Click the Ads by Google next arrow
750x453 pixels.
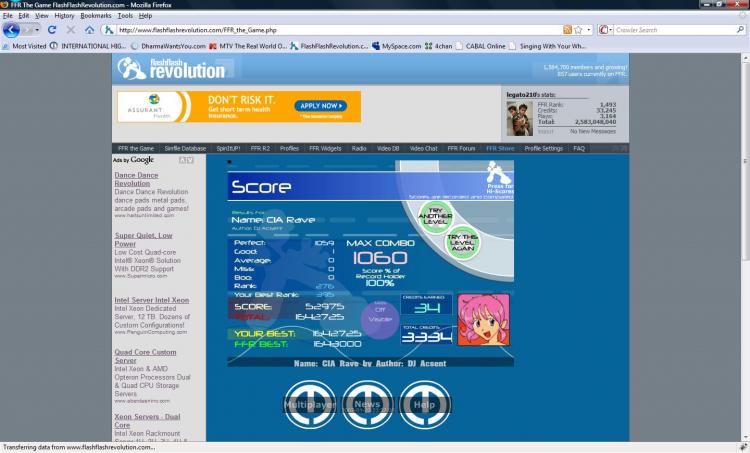[190, 160]
